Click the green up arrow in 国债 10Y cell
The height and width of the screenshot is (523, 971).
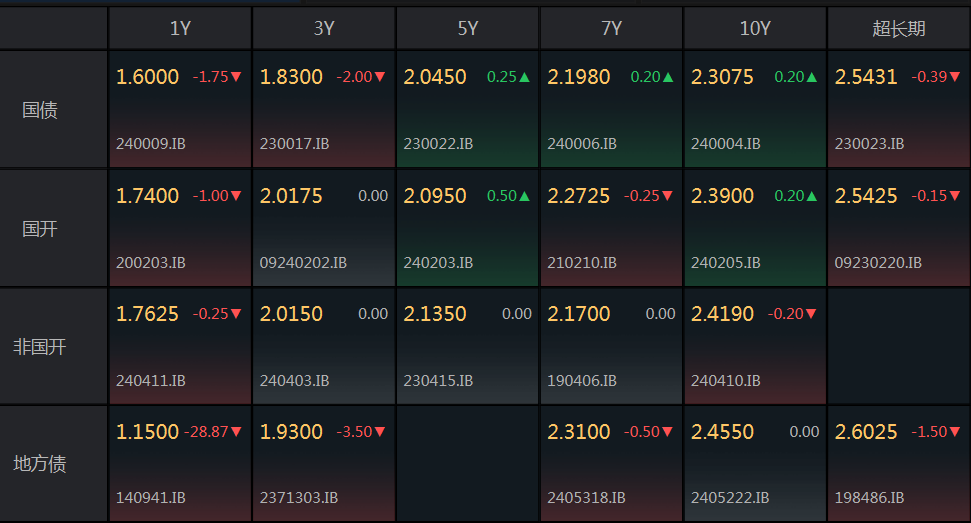(812, 78)
